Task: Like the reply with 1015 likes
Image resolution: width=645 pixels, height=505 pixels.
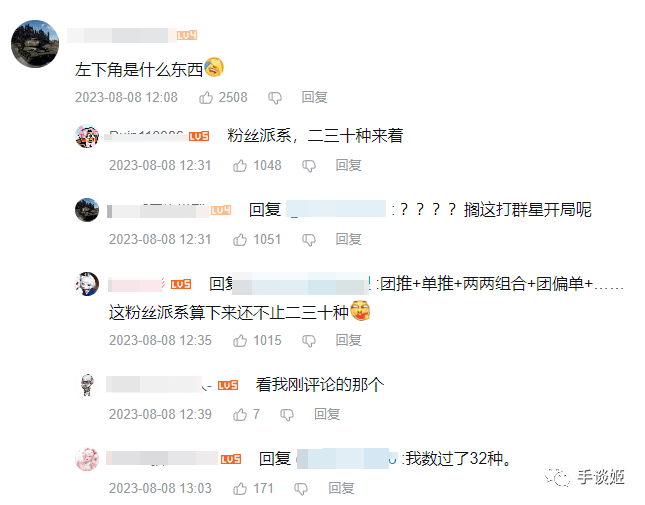Action: pos(240,341)
